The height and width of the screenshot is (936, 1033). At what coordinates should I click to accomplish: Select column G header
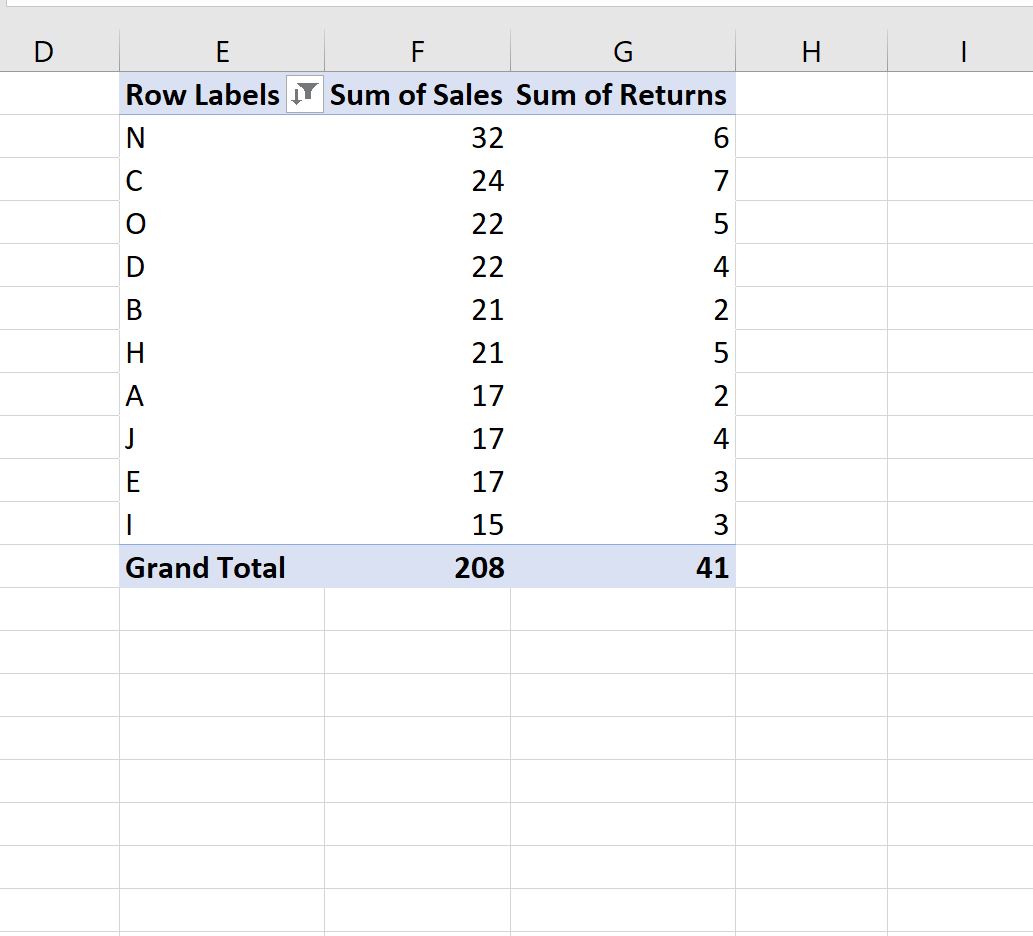pos(623,51)
